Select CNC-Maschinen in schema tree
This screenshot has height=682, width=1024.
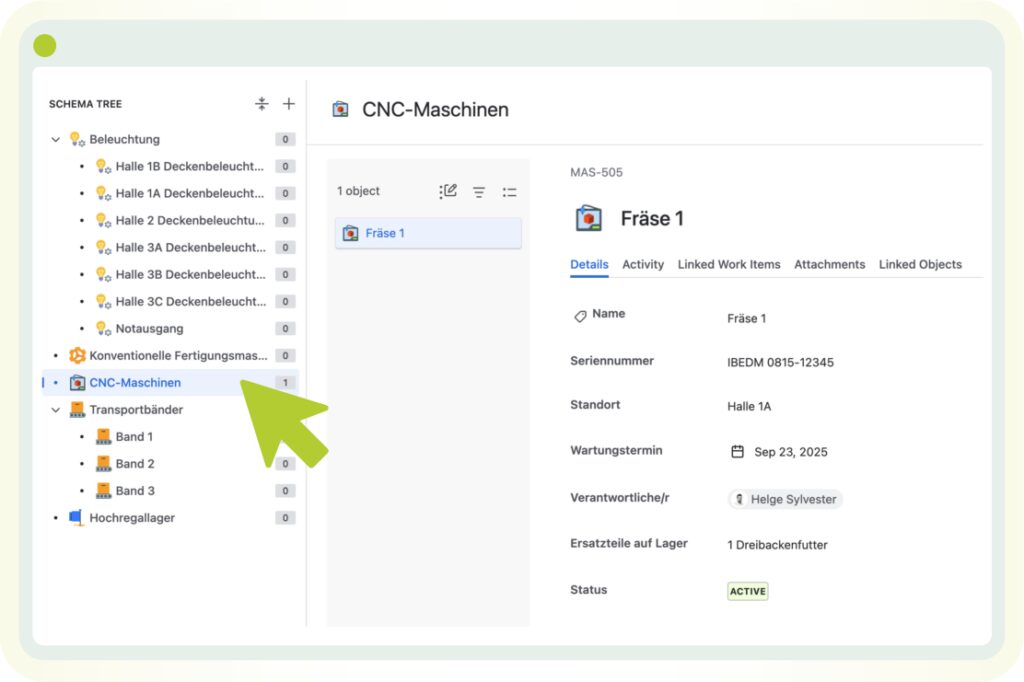tap(135, 383)
